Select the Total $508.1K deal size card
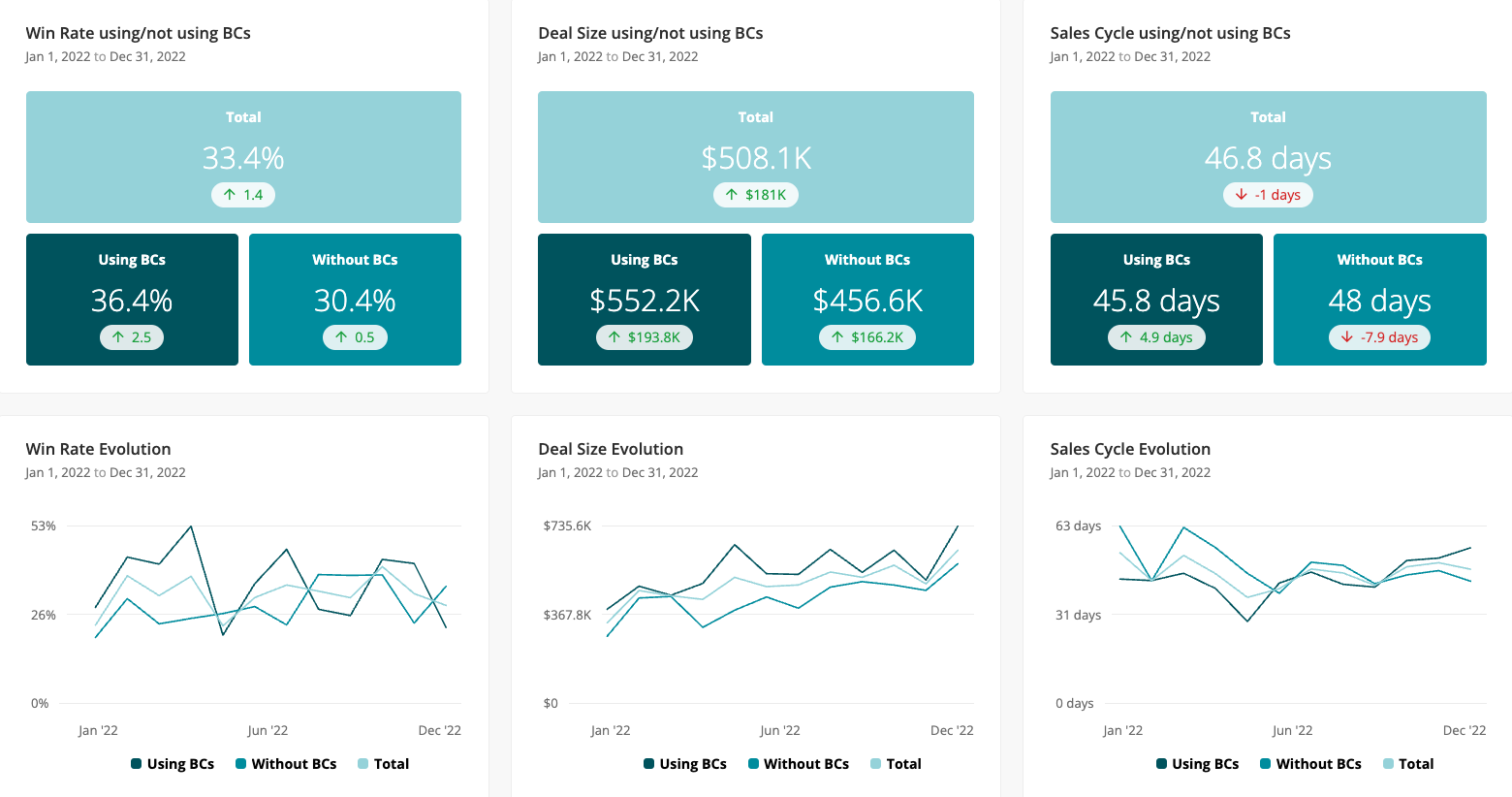This screenshot has width=1512, height=797. (x=756, y=157)
